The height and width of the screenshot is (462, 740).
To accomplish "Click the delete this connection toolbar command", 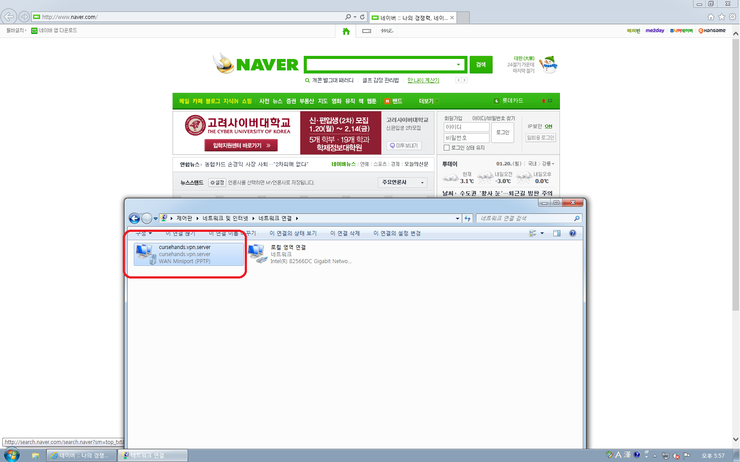I will point(345,233).
